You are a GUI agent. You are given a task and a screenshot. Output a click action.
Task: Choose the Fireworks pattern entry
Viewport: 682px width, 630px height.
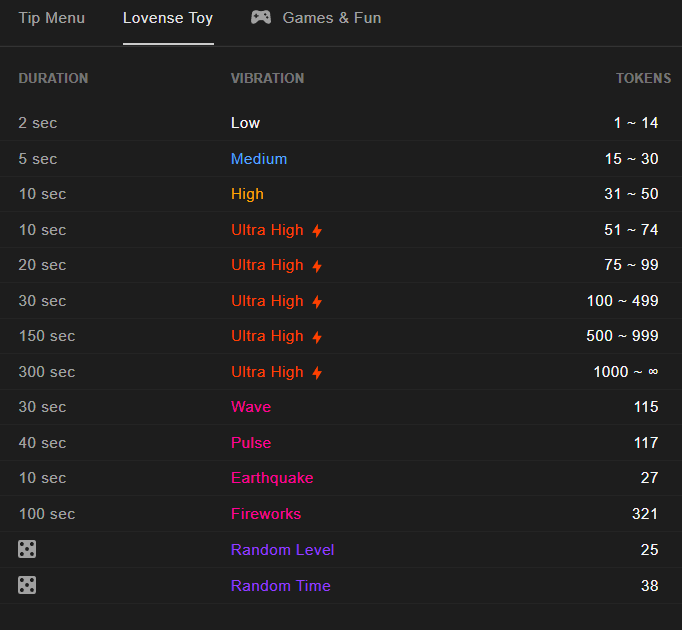pyautogui.click(x=266, y=514)
